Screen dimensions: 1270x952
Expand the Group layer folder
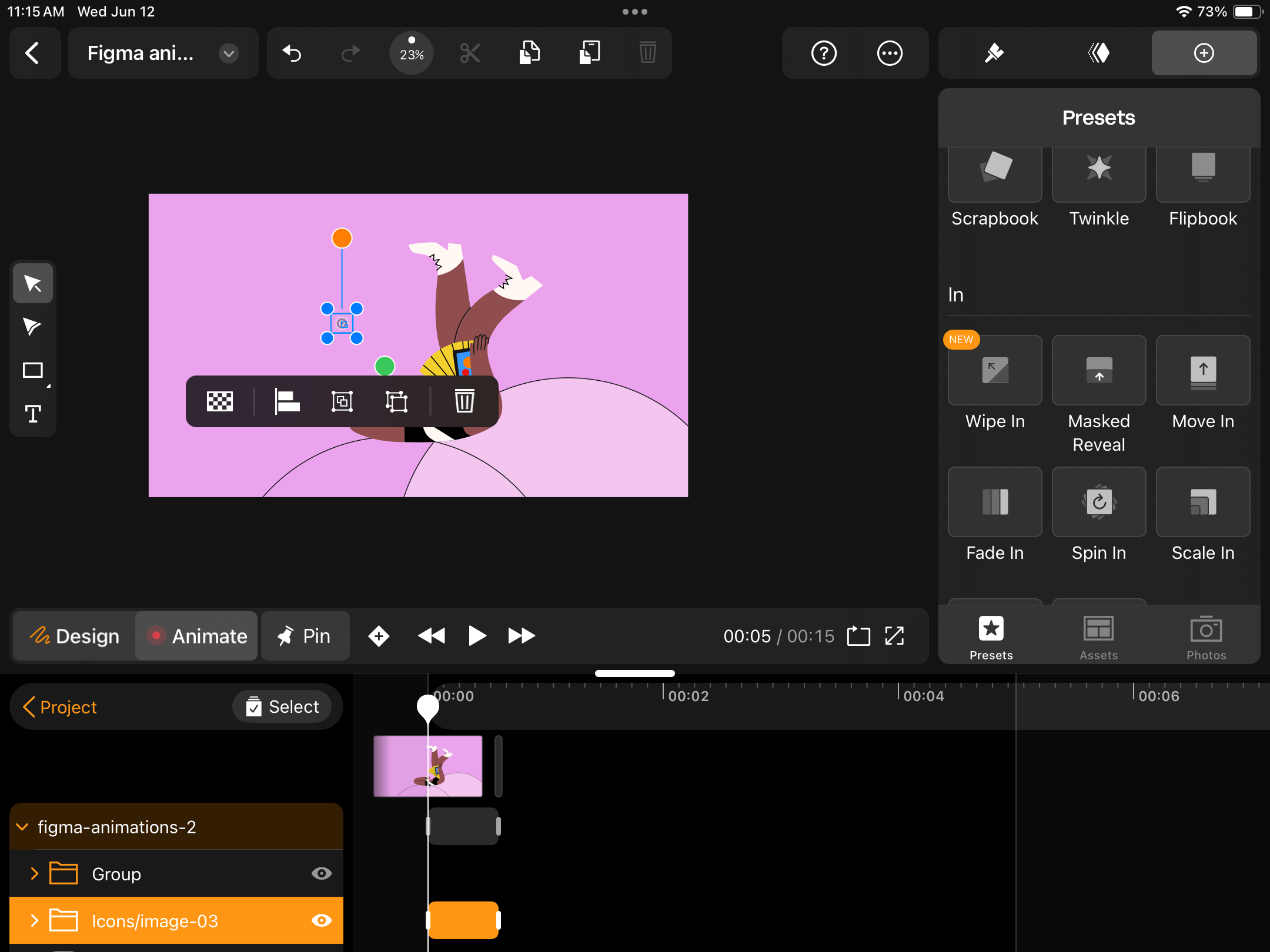click(35, 873)
